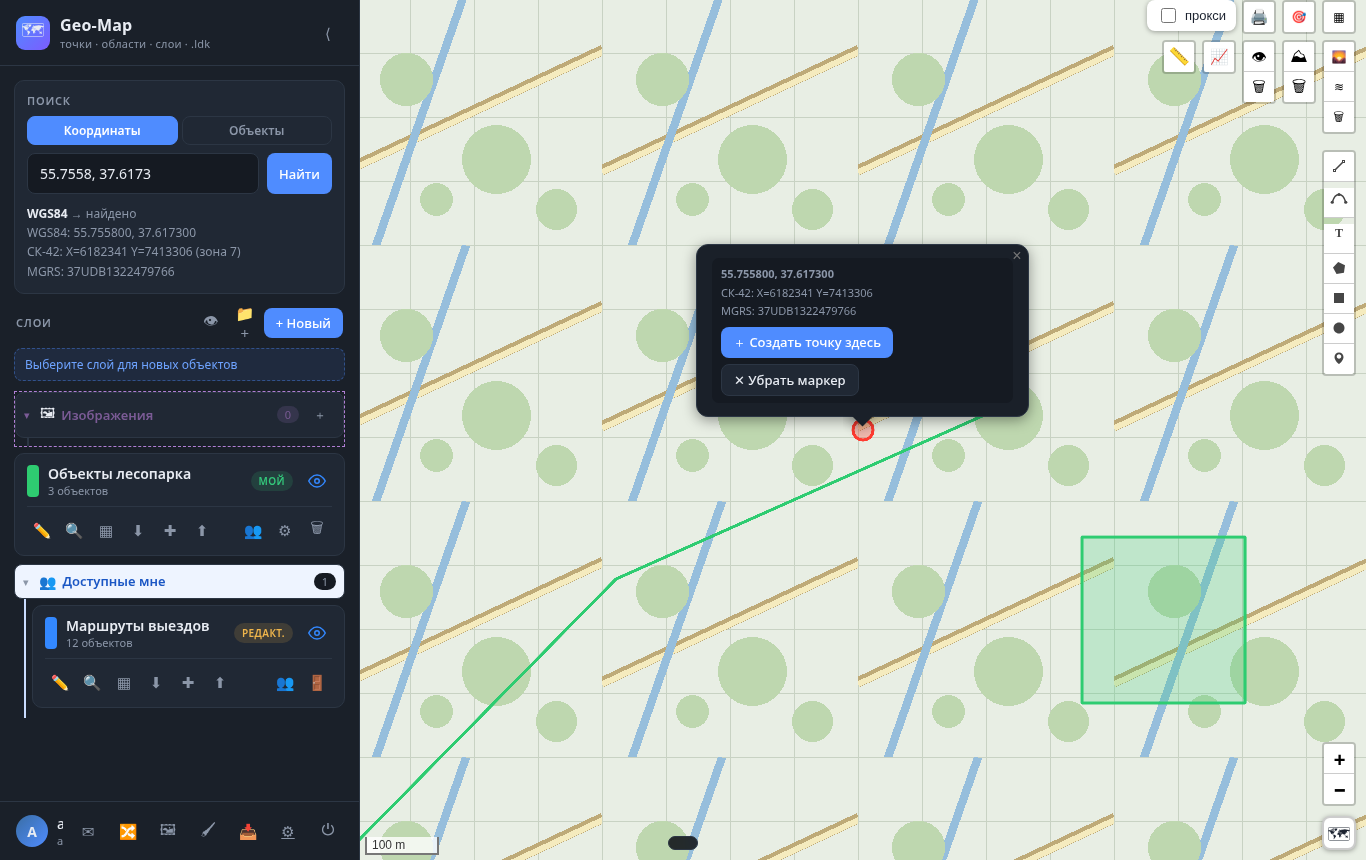Activate the point marker tool

click(1339, 358)
